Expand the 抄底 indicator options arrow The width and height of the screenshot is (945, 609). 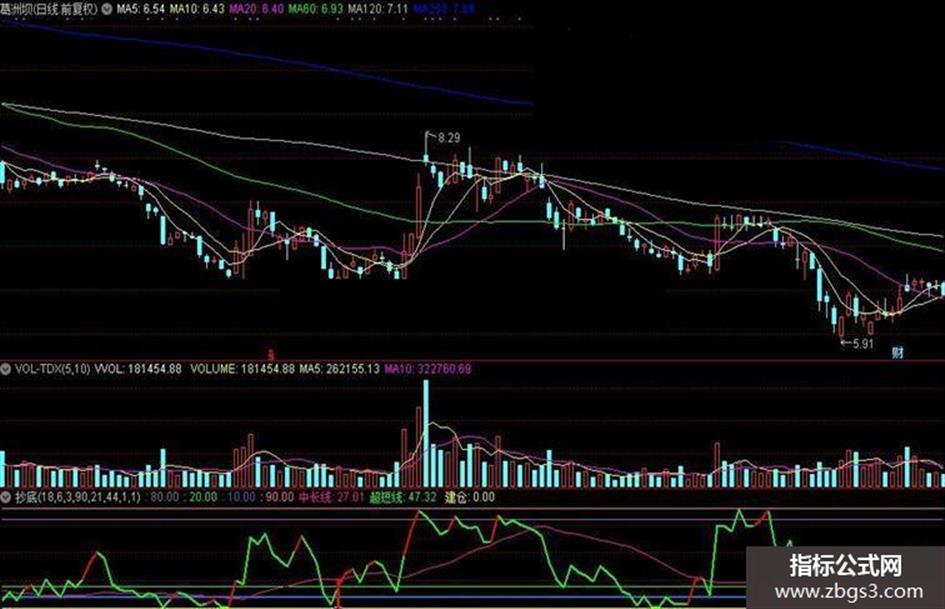pos(5,497)
